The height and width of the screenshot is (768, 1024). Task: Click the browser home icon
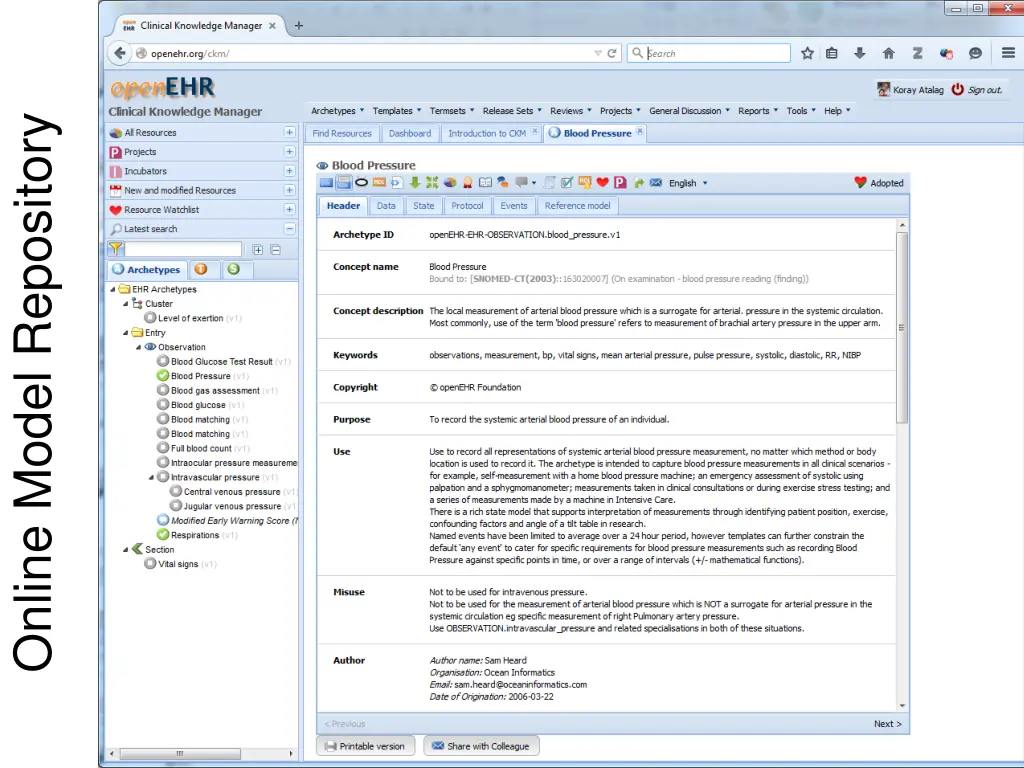click(888, 54)
